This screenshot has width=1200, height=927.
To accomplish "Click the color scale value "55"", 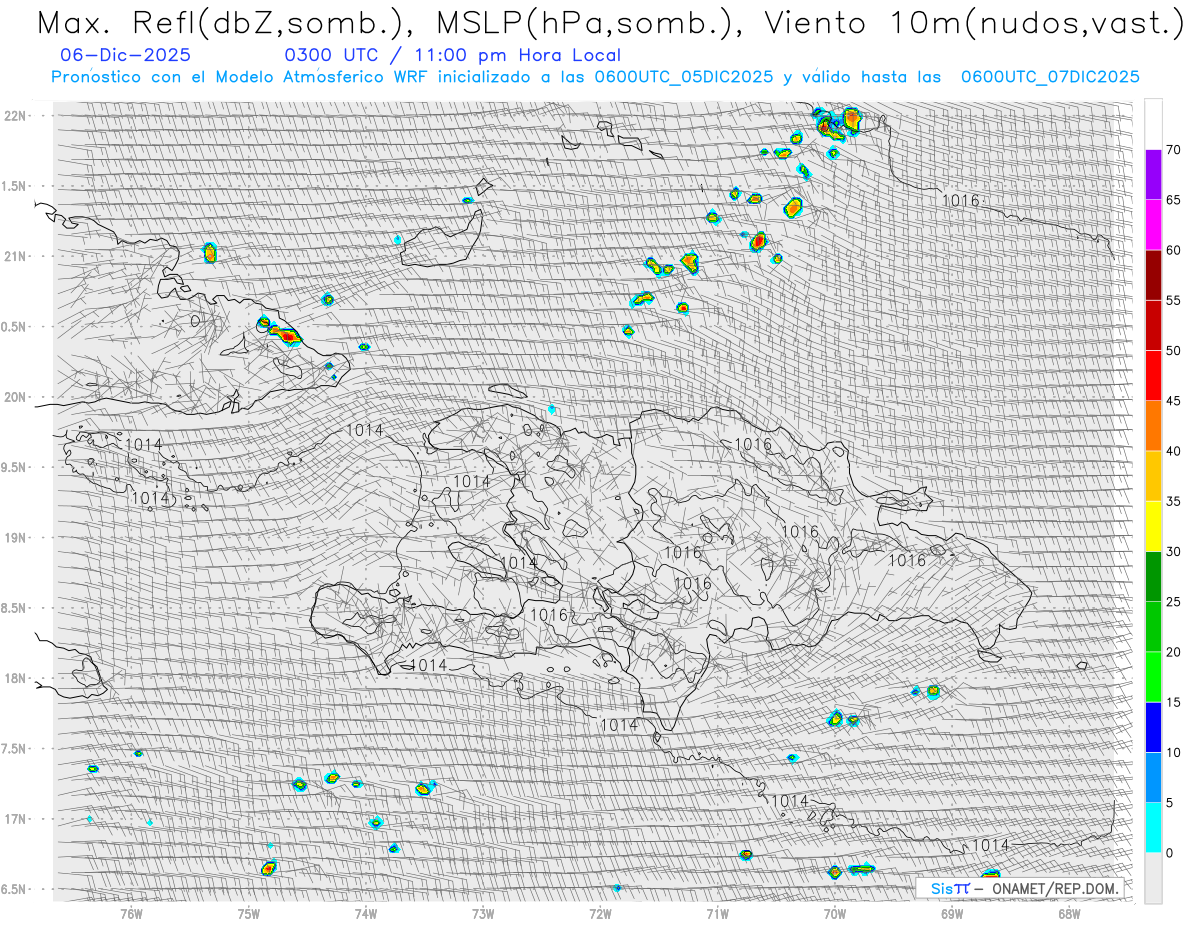I will [1174, 300].
